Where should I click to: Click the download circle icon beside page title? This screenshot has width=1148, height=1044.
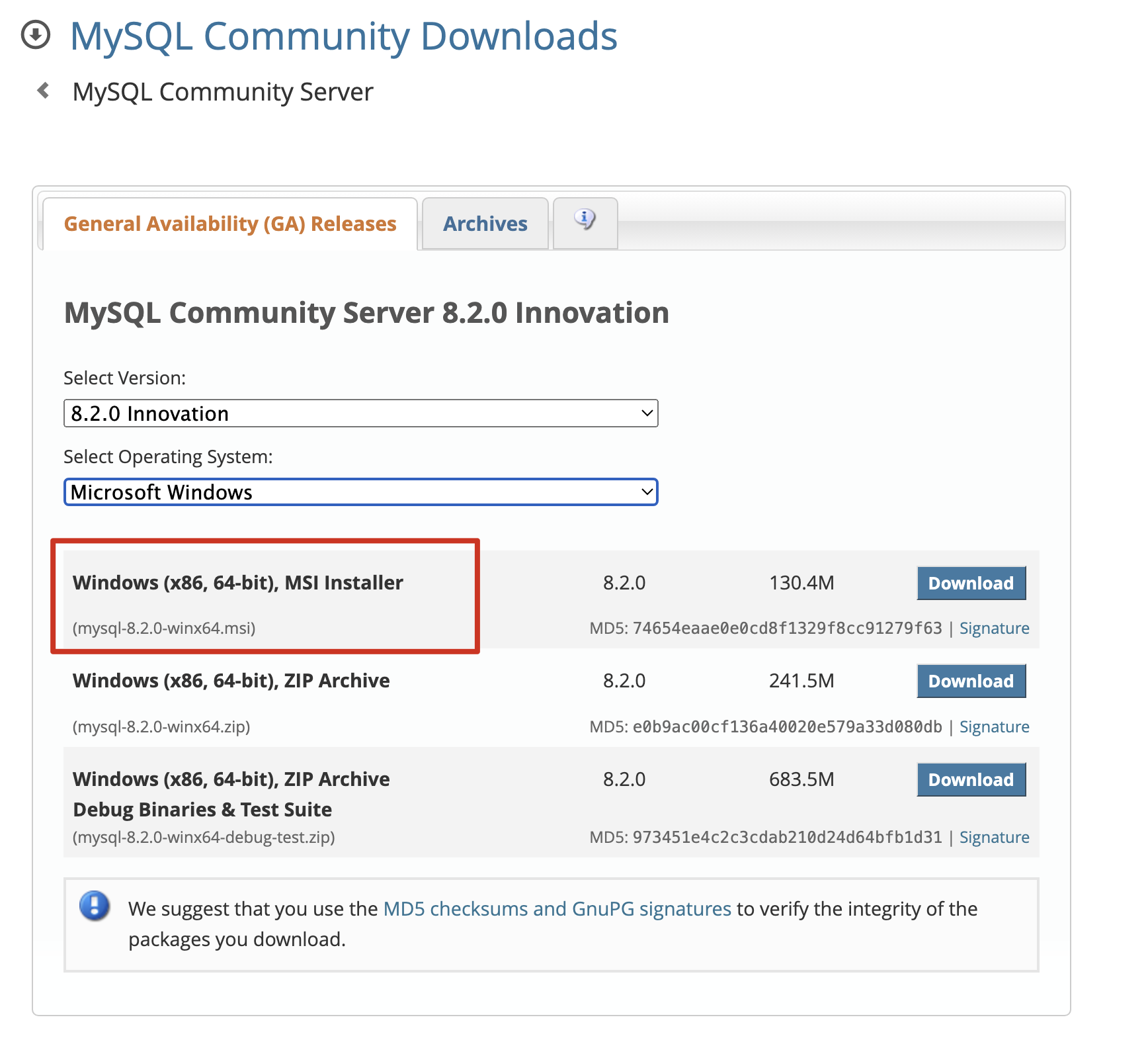pyautogui.click(x=36, y=35)
